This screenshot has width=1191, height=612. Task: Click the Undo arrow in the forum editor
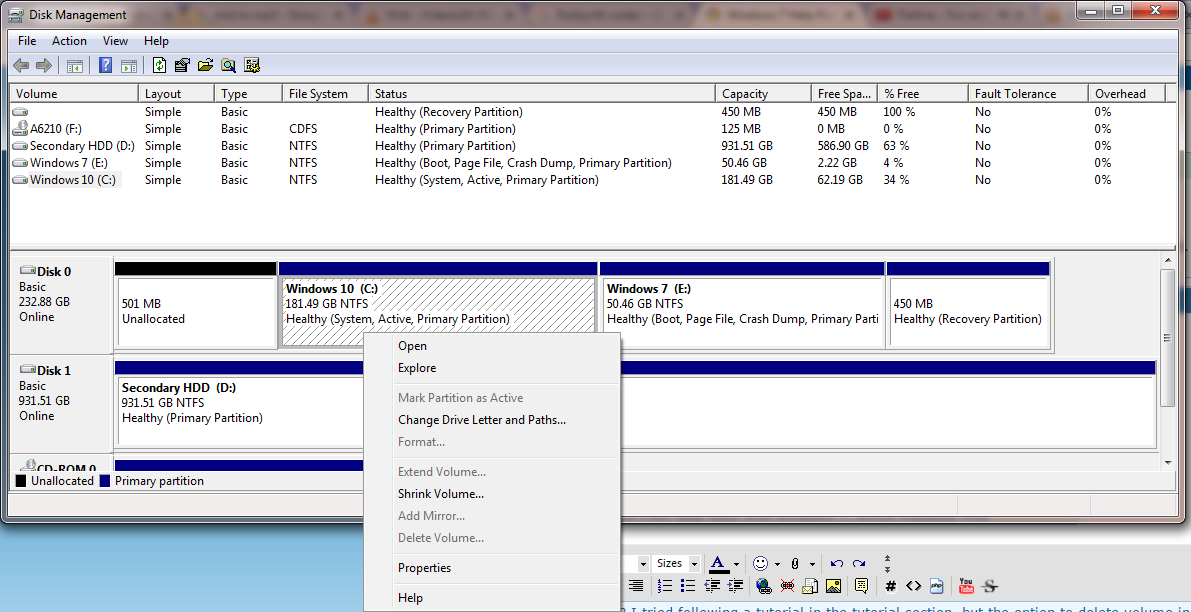837,563
